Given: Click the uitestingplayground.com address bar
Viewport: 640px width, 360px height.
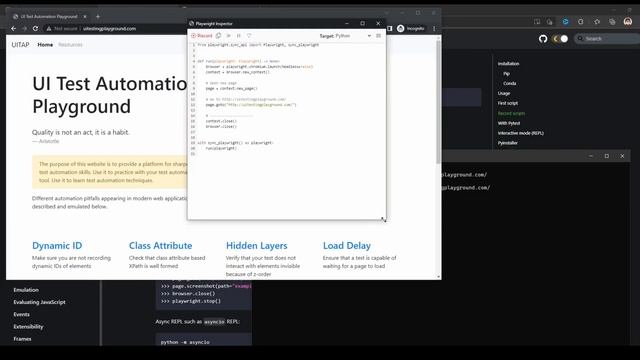Looking at the screenshot, I should pyautogui.click(x=109, y=29).
